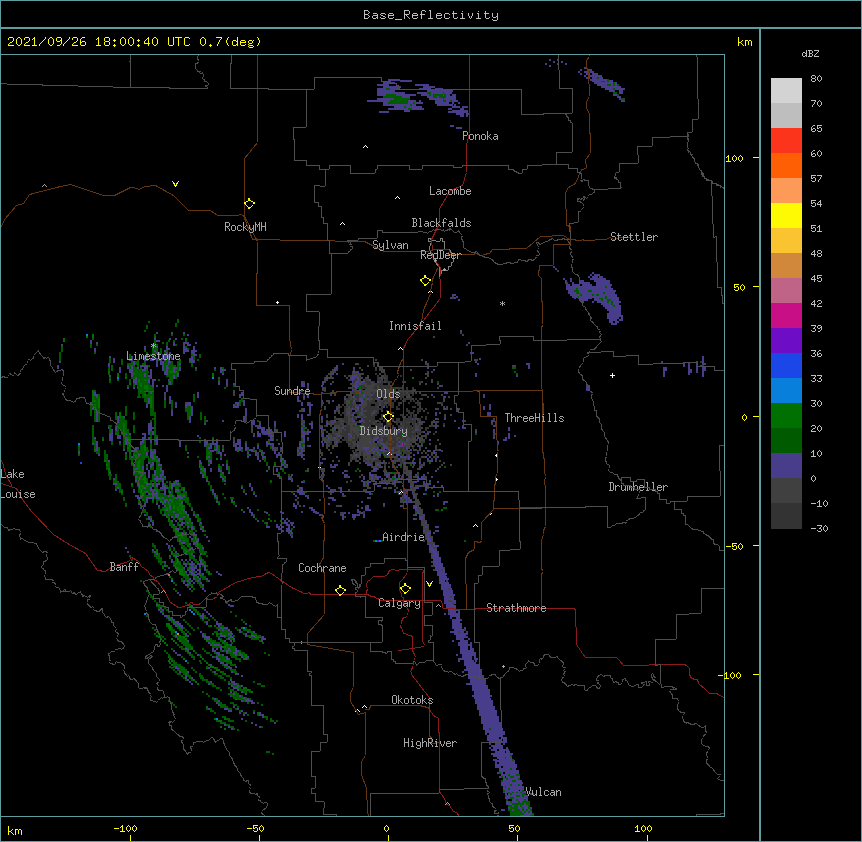Click the purple echo blob south of Stettler
Screen dimensions: 862x842
[x=596, y=297]
